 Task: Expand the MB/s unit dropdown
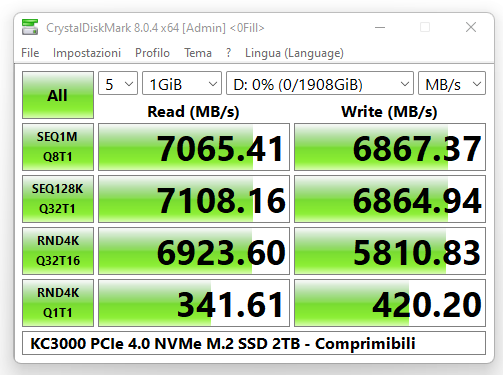tap(452, 83)
